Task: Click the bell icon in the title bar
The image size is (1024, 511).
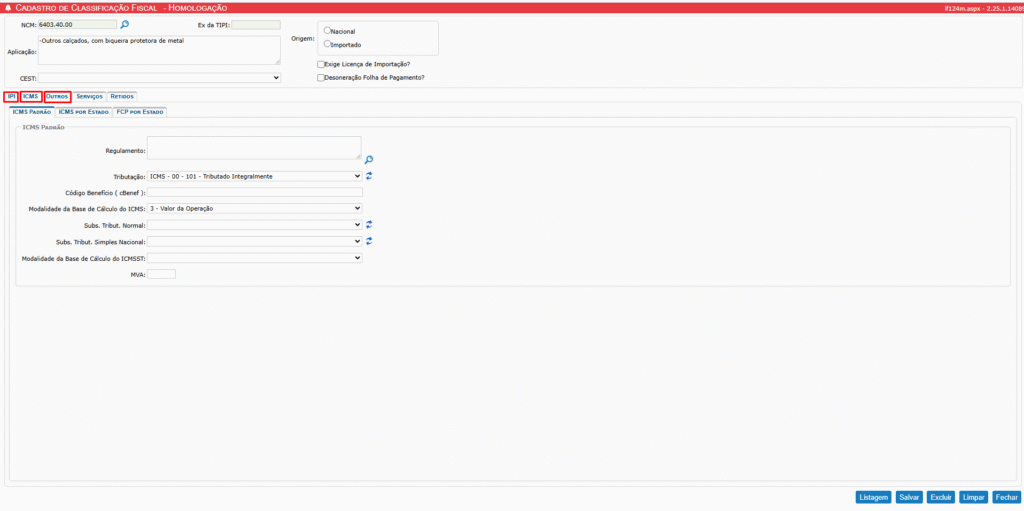Action: 8,7
